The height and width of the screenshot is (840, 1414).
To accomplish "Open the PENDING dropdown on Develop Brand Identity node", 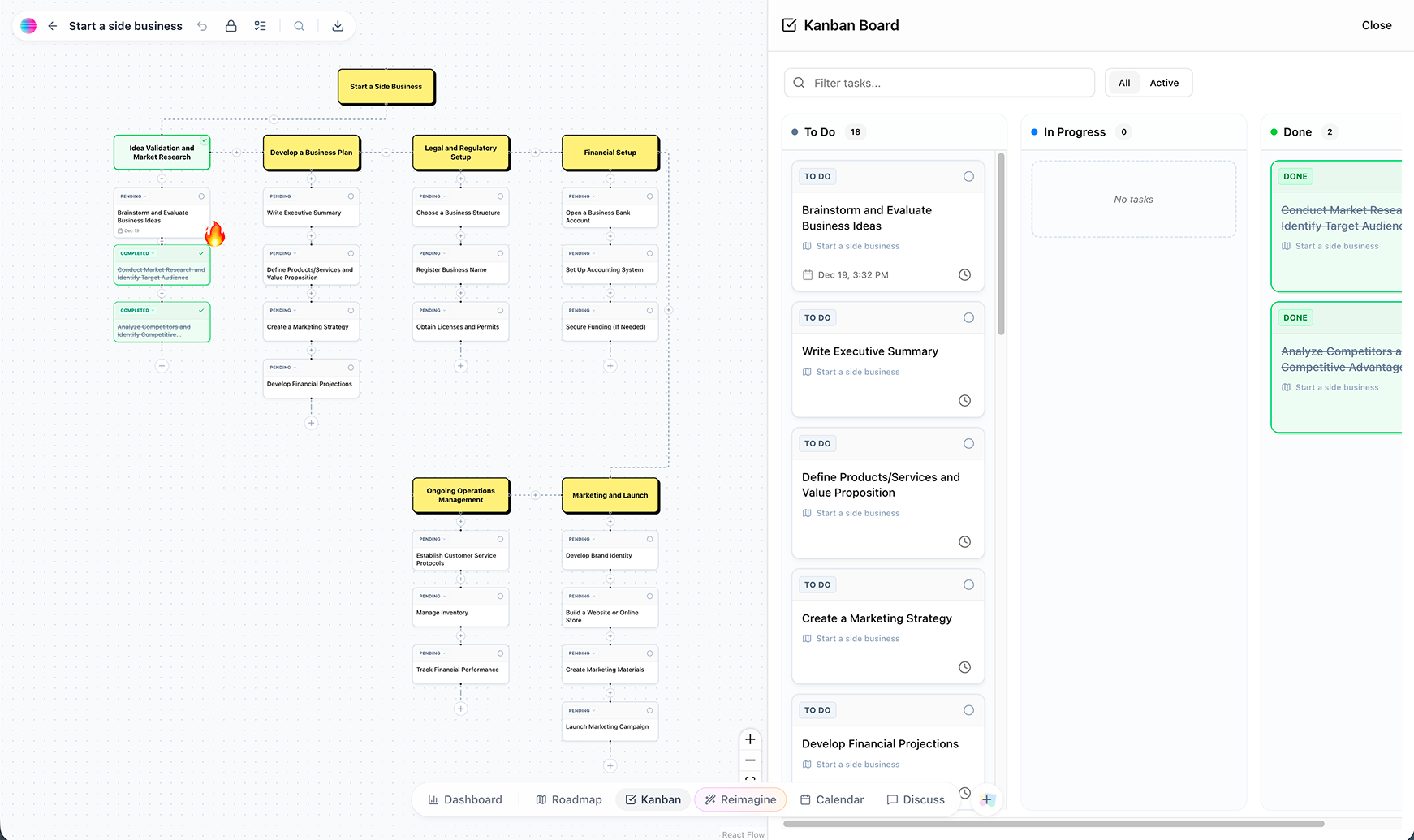I will [x=580, y=539].
